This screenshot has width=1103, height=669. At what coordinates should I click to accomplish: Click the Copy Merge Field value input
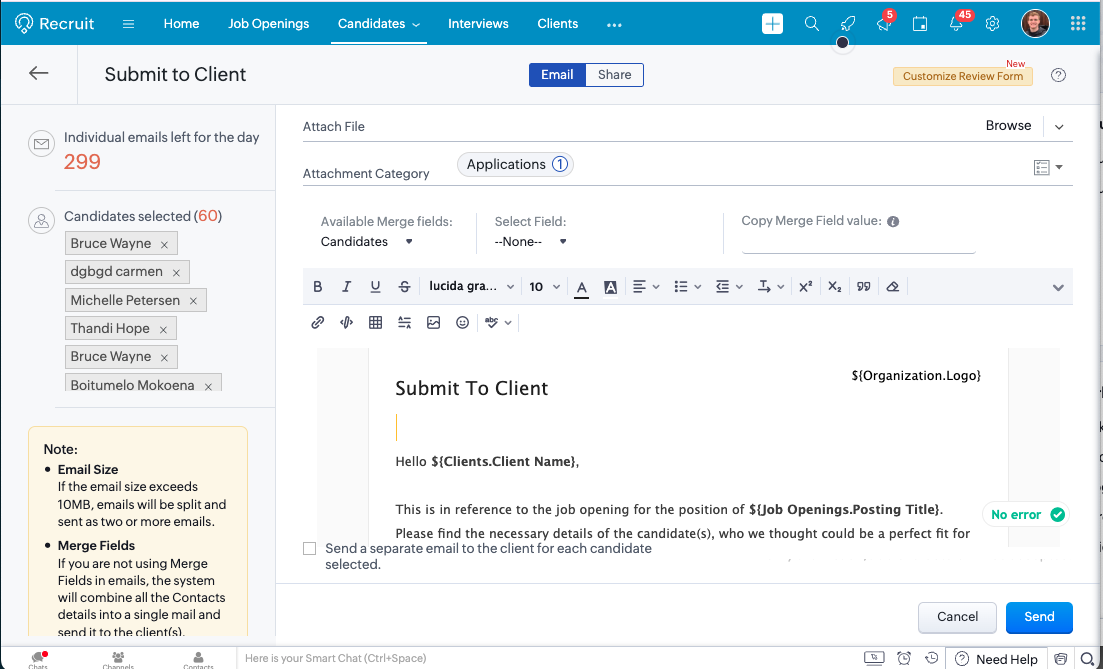[858, 243]
